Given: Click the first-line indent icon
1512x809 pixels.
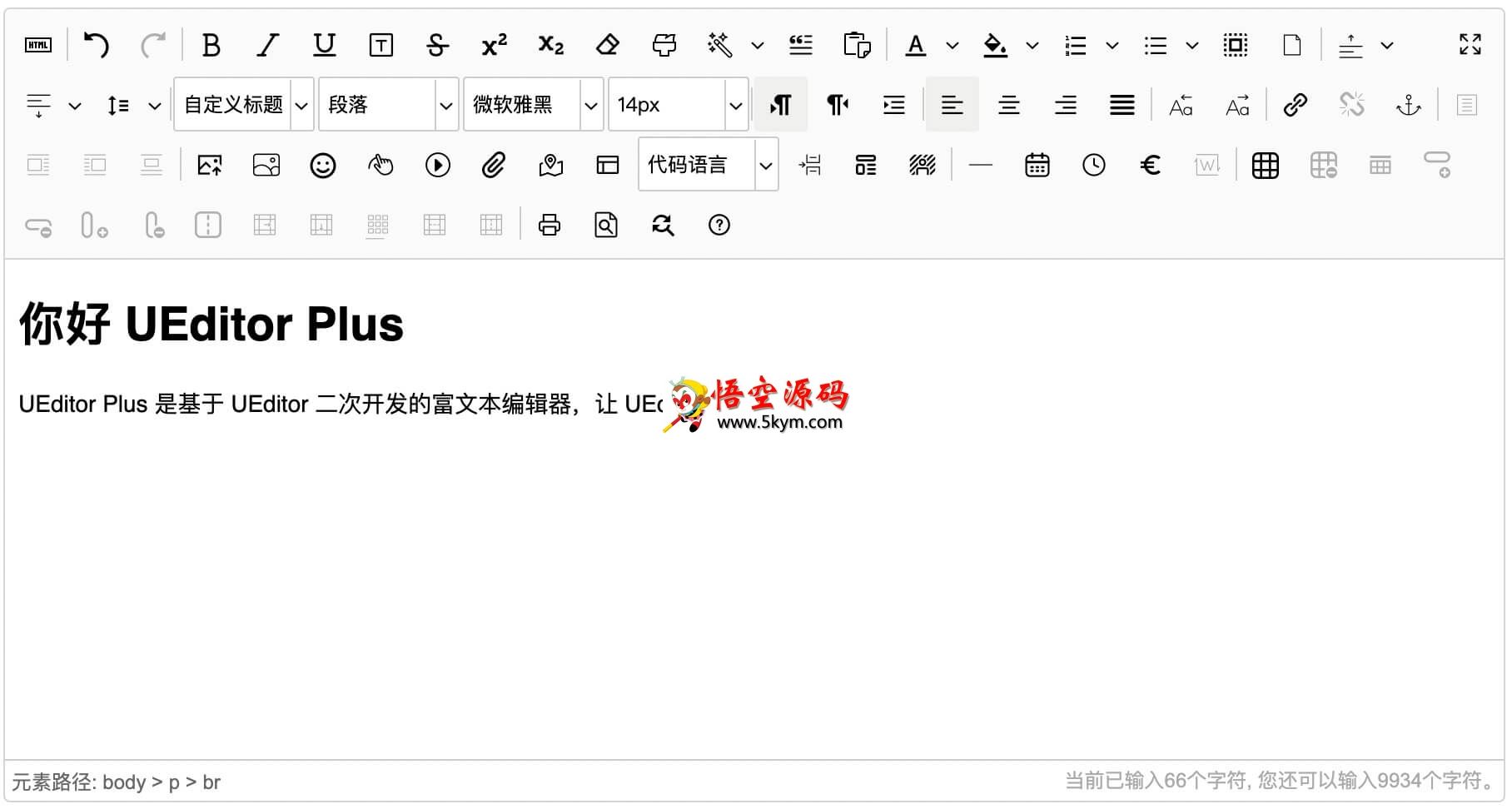Looking at the screenshot, I should [x=894, y=105].
